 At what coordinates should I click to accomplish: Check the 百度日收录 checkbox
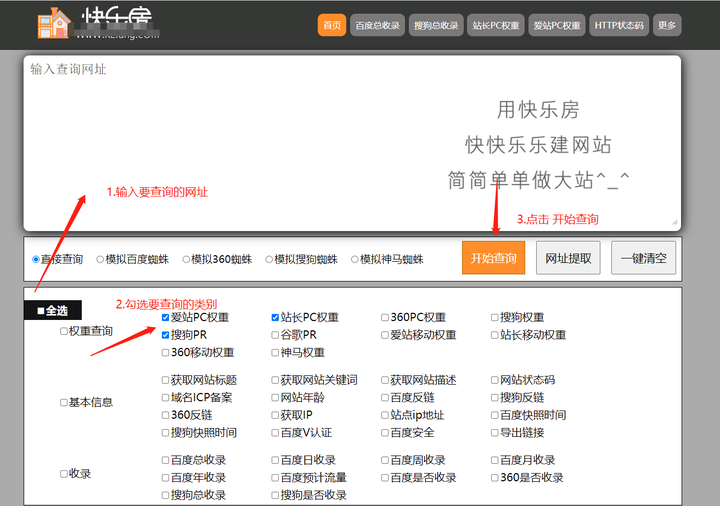275,460
